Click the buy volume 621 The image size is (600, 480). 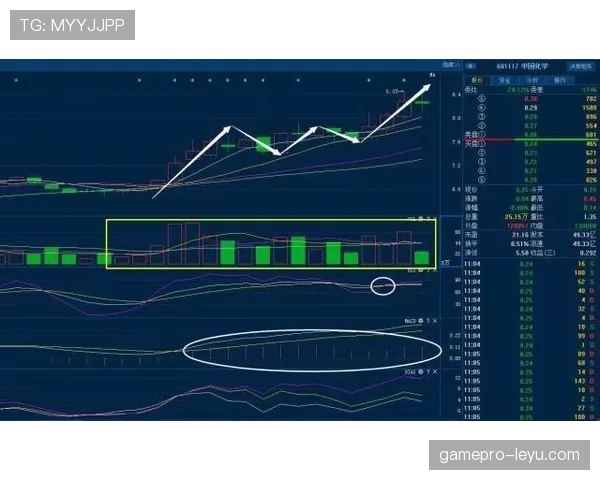(x=591, y=153)
